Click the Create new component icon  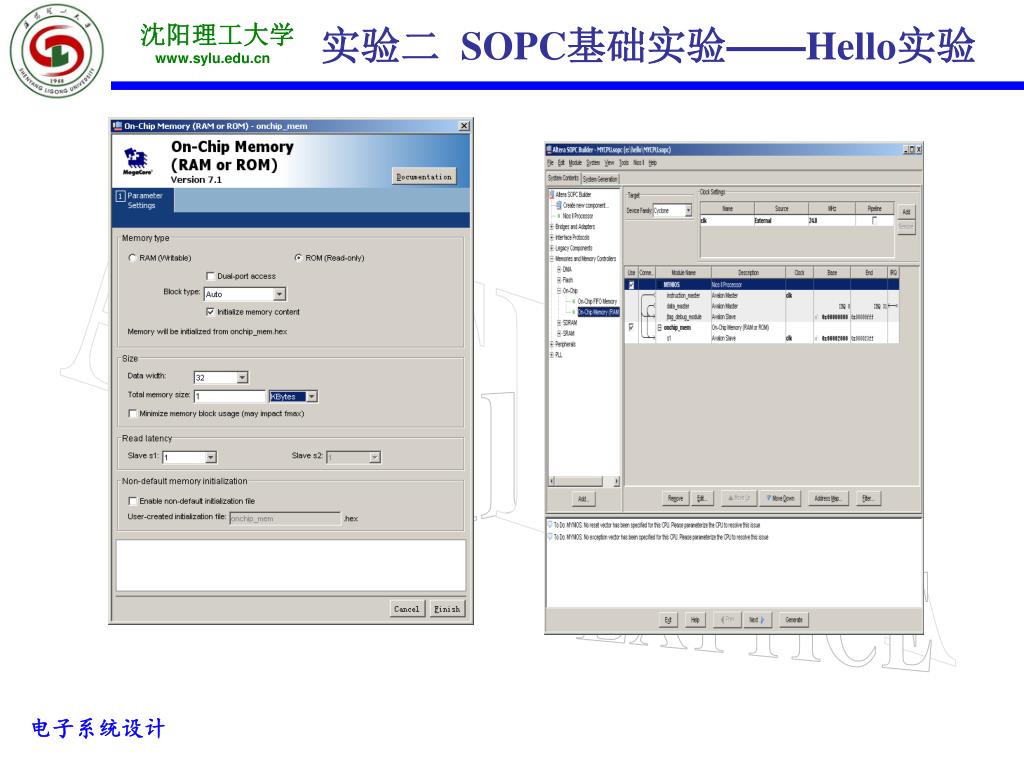tap(559, 205)
